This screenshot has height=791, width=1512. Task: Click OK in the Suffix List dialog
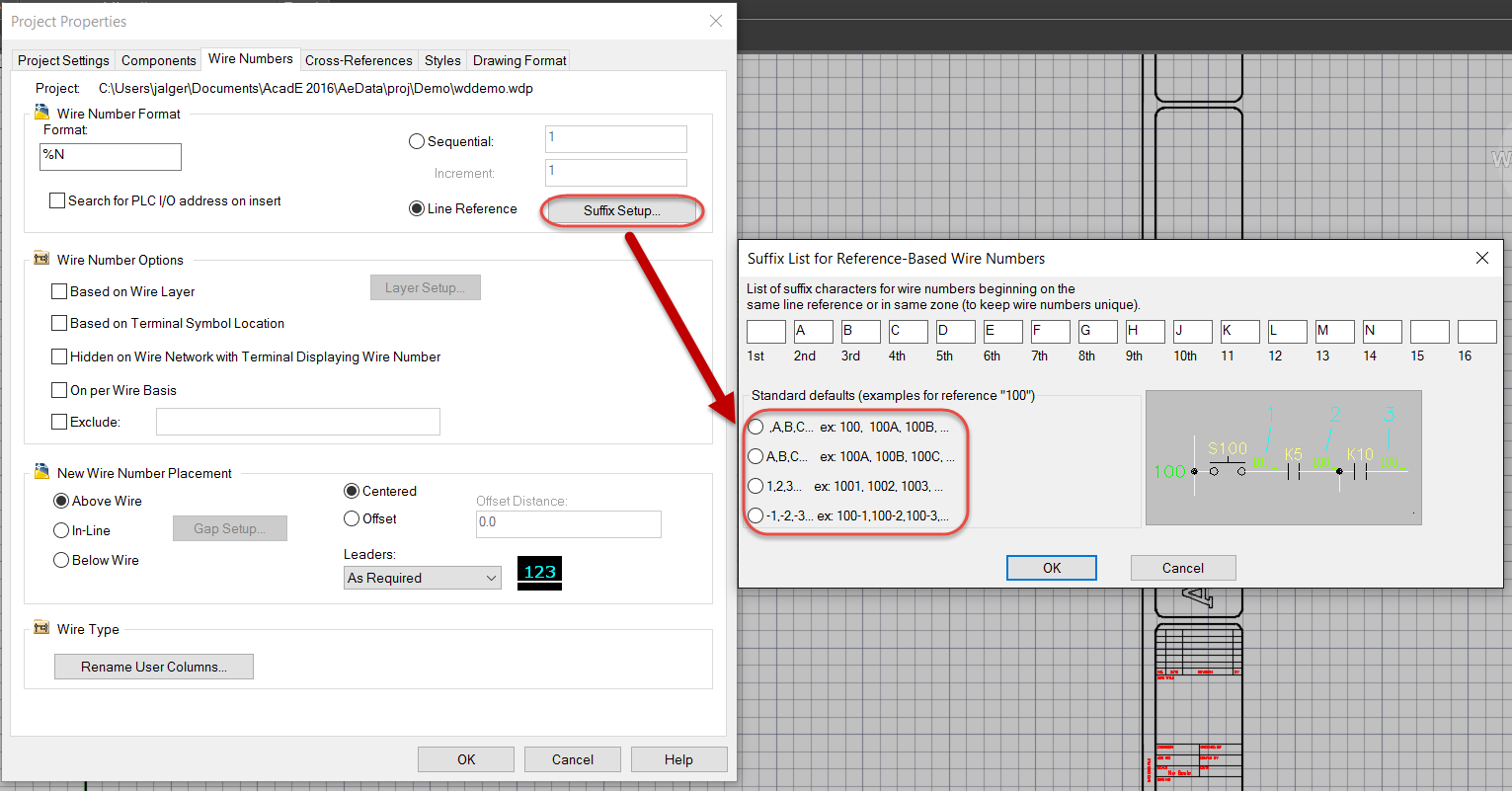[1051, 567]
